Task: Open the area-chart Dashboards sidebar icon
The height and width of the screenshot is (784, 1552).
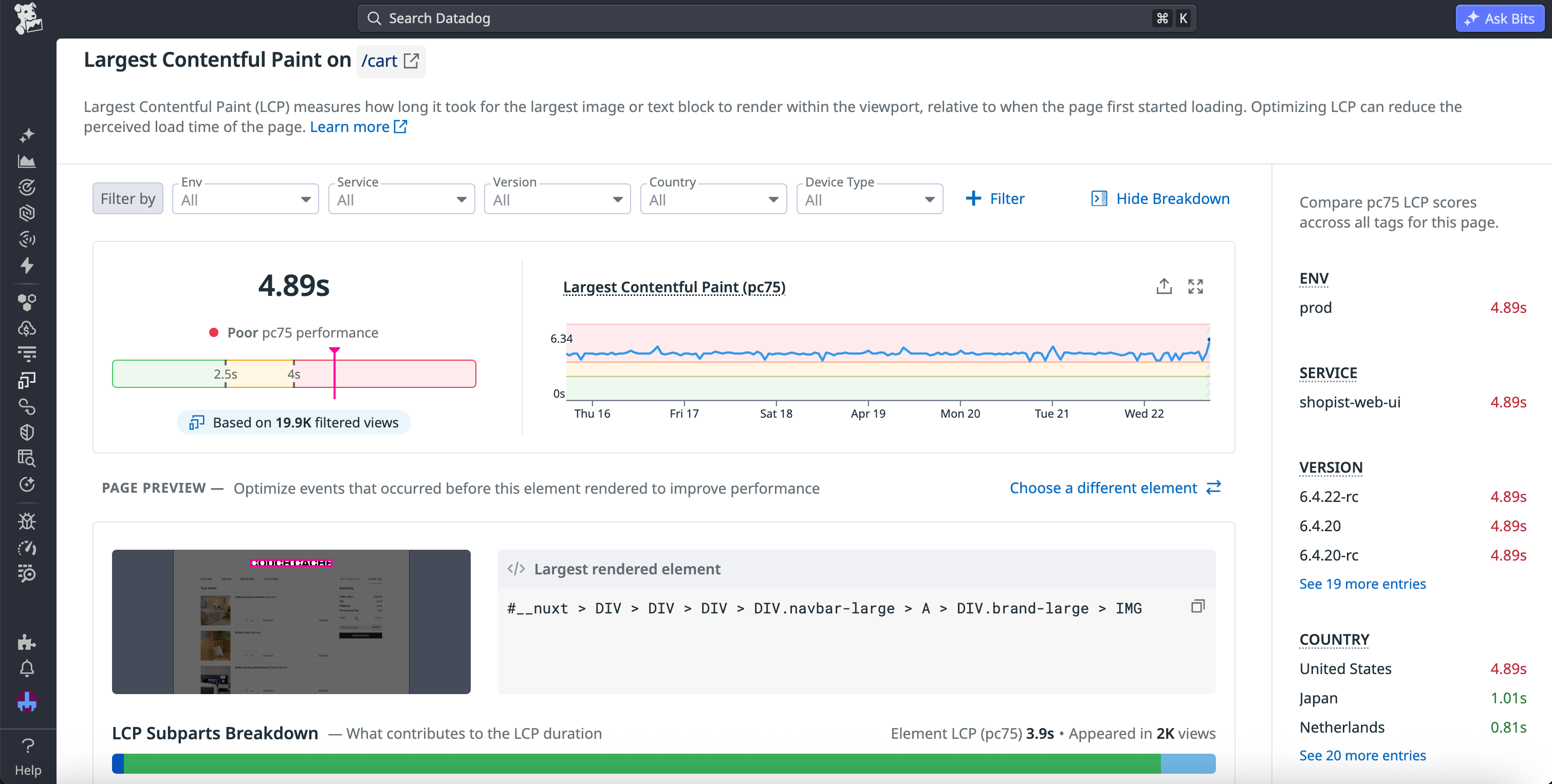Action: coord(27,161)
